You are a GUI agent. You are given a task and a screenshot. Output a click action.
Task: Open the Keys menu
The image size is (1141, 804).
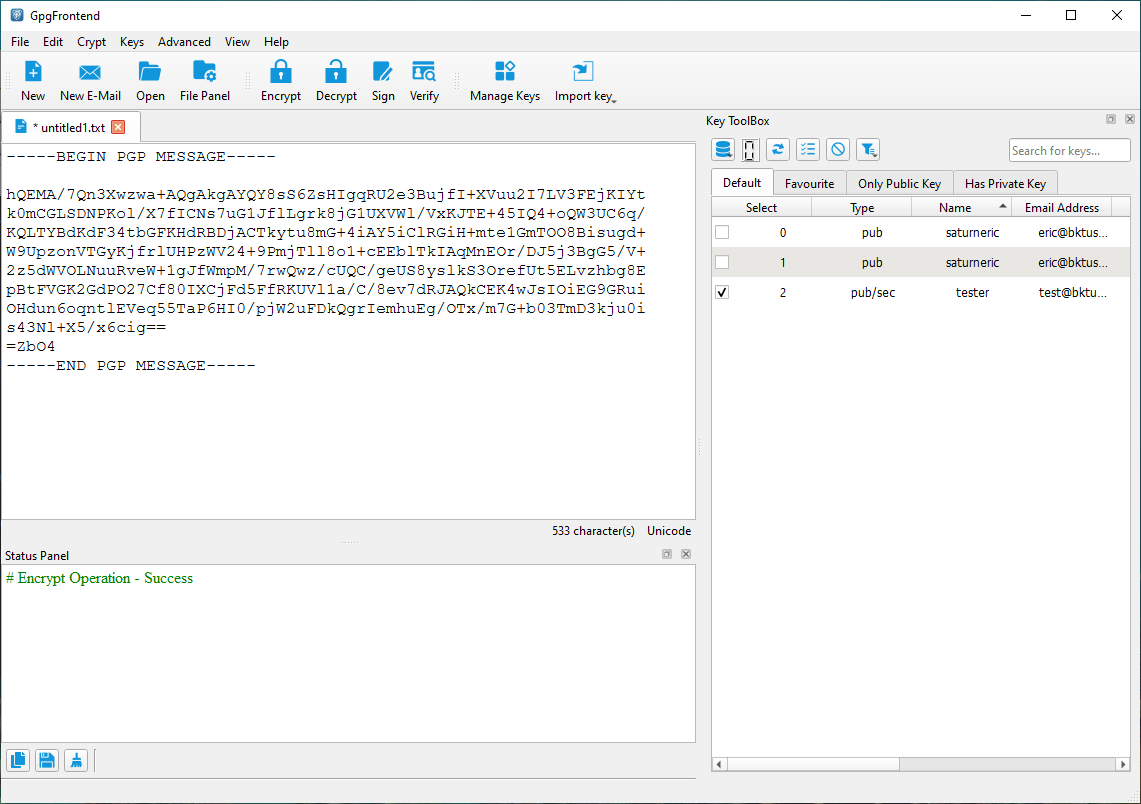click(x=132, y=41)
